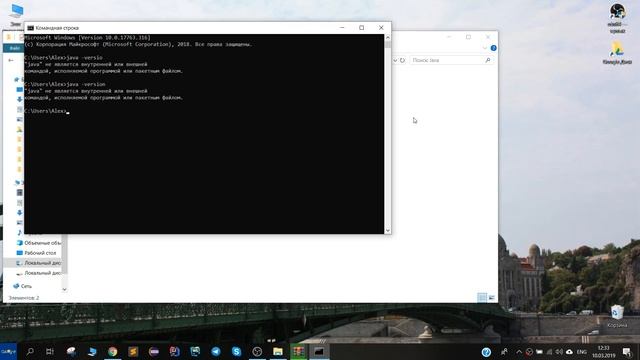Switch to File Explorer taskbar icon
This screenshot has width=640, height=360.
(278, 351)
